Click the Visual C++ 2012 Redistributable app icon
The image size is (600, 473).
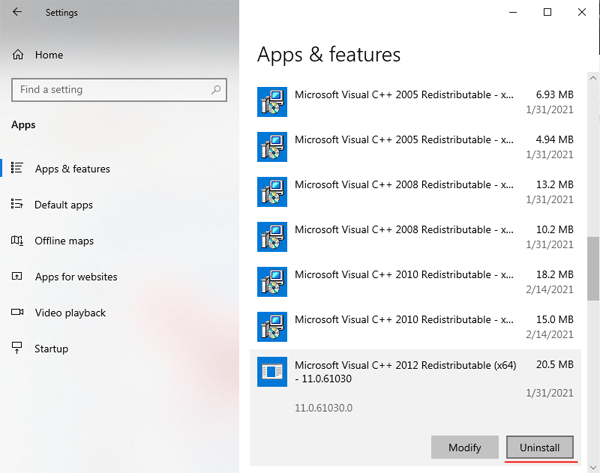click(272, 372)
